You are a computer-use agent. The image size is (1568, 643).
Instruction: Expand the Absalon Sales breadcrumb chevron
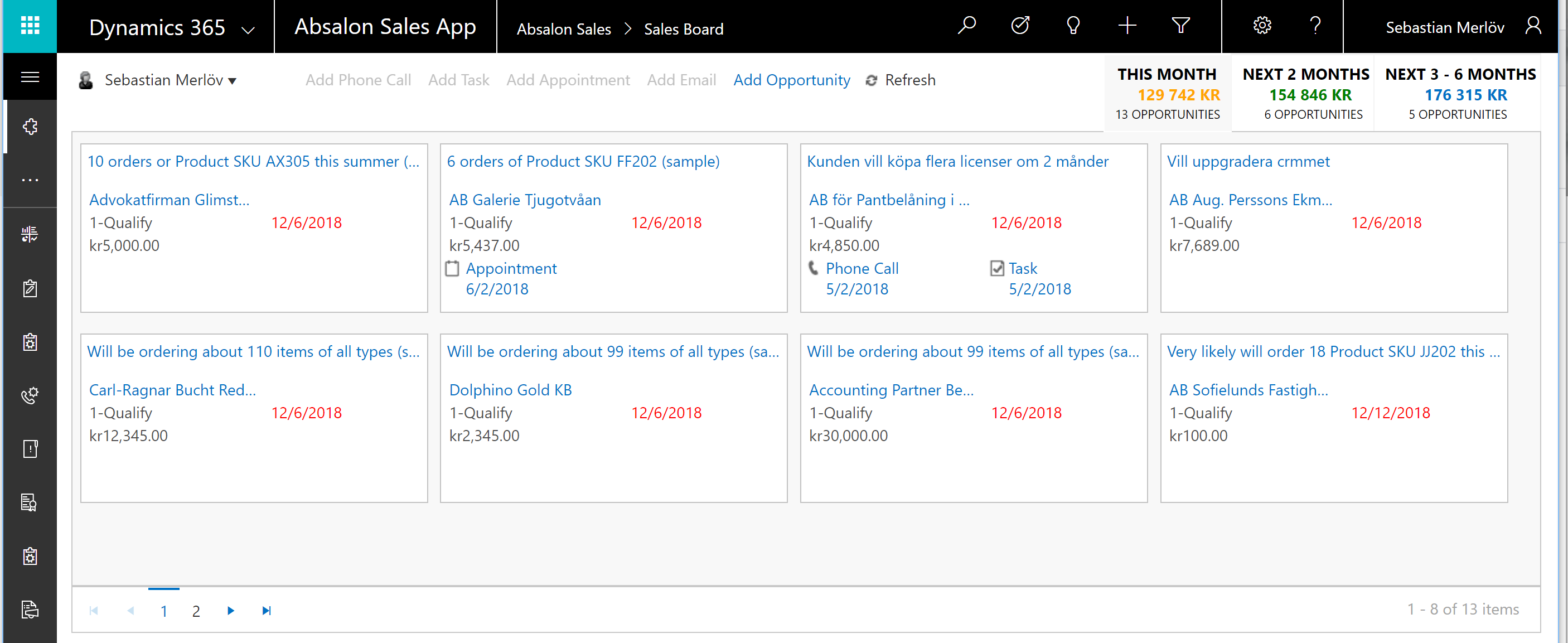pyautogui.click(x=627, y=28)
